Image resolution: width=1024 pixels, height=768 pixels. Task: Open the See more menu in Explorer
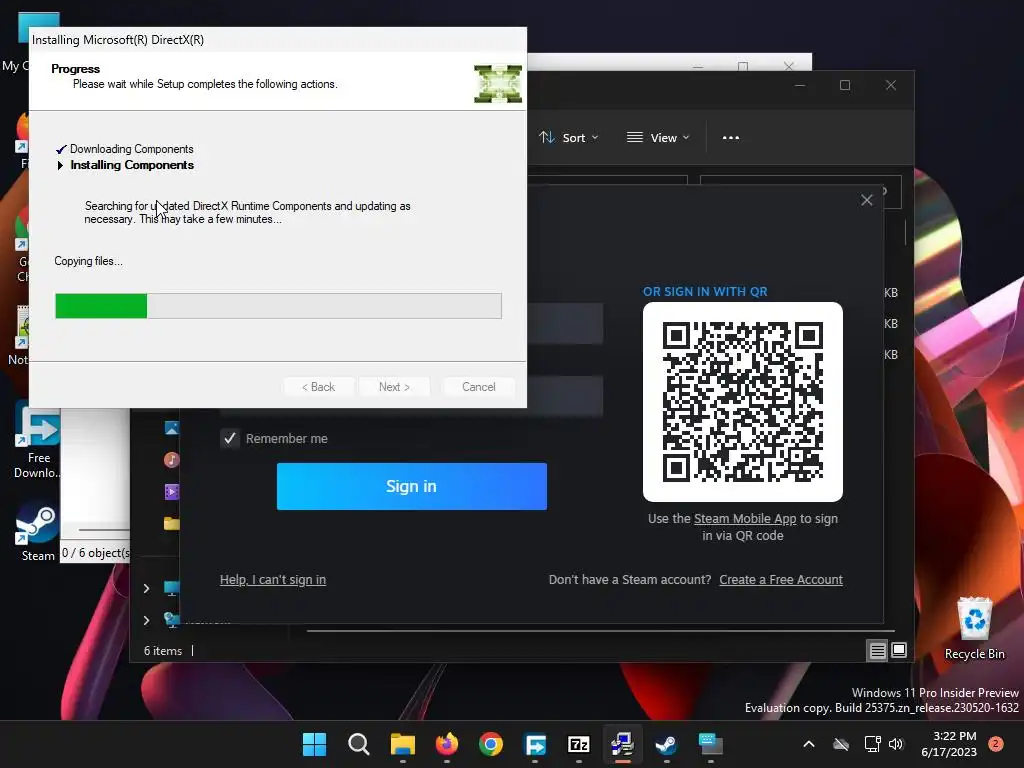coord(731,138)
